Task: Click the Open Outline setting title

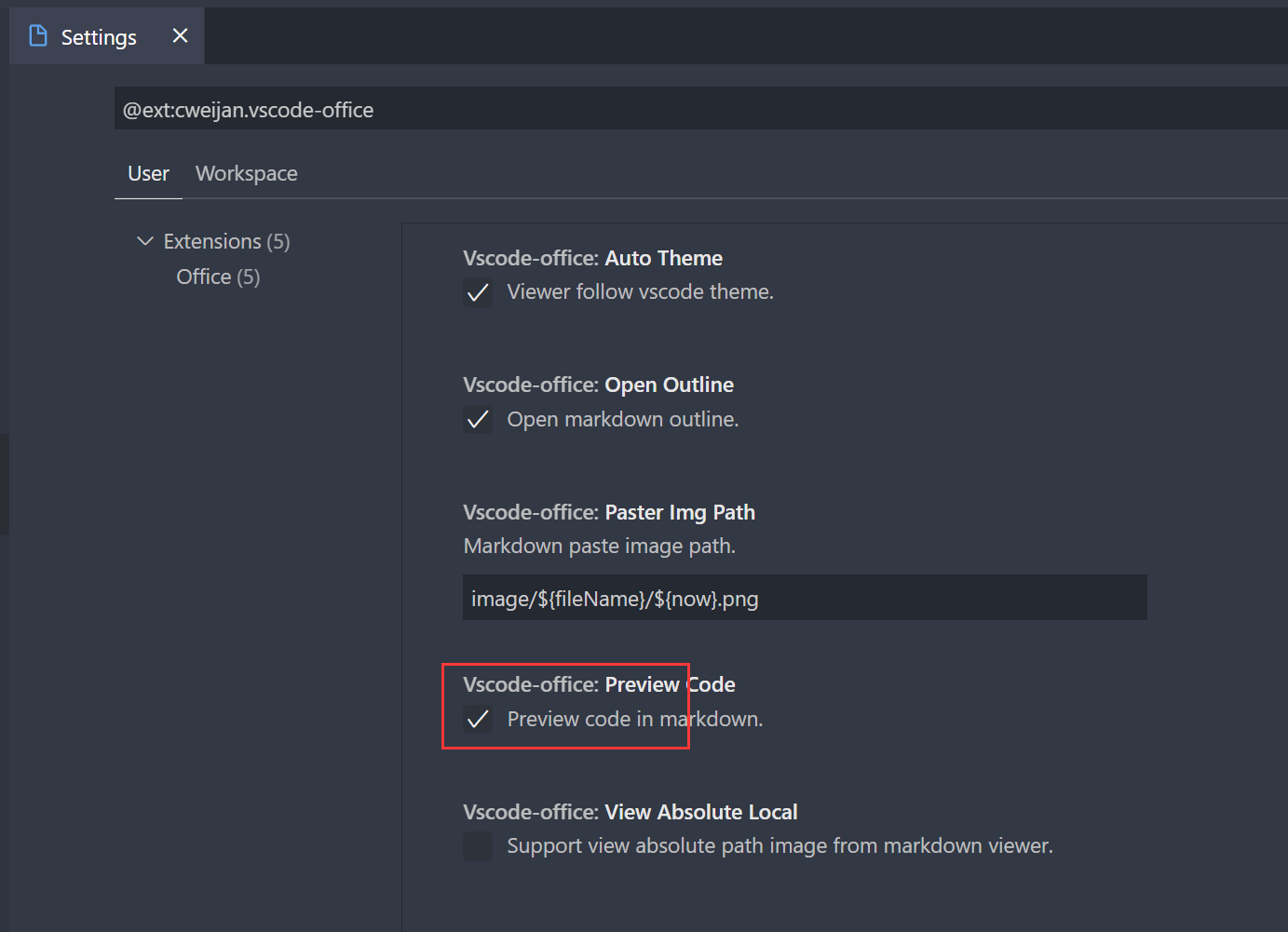Action: coord(599,385)
